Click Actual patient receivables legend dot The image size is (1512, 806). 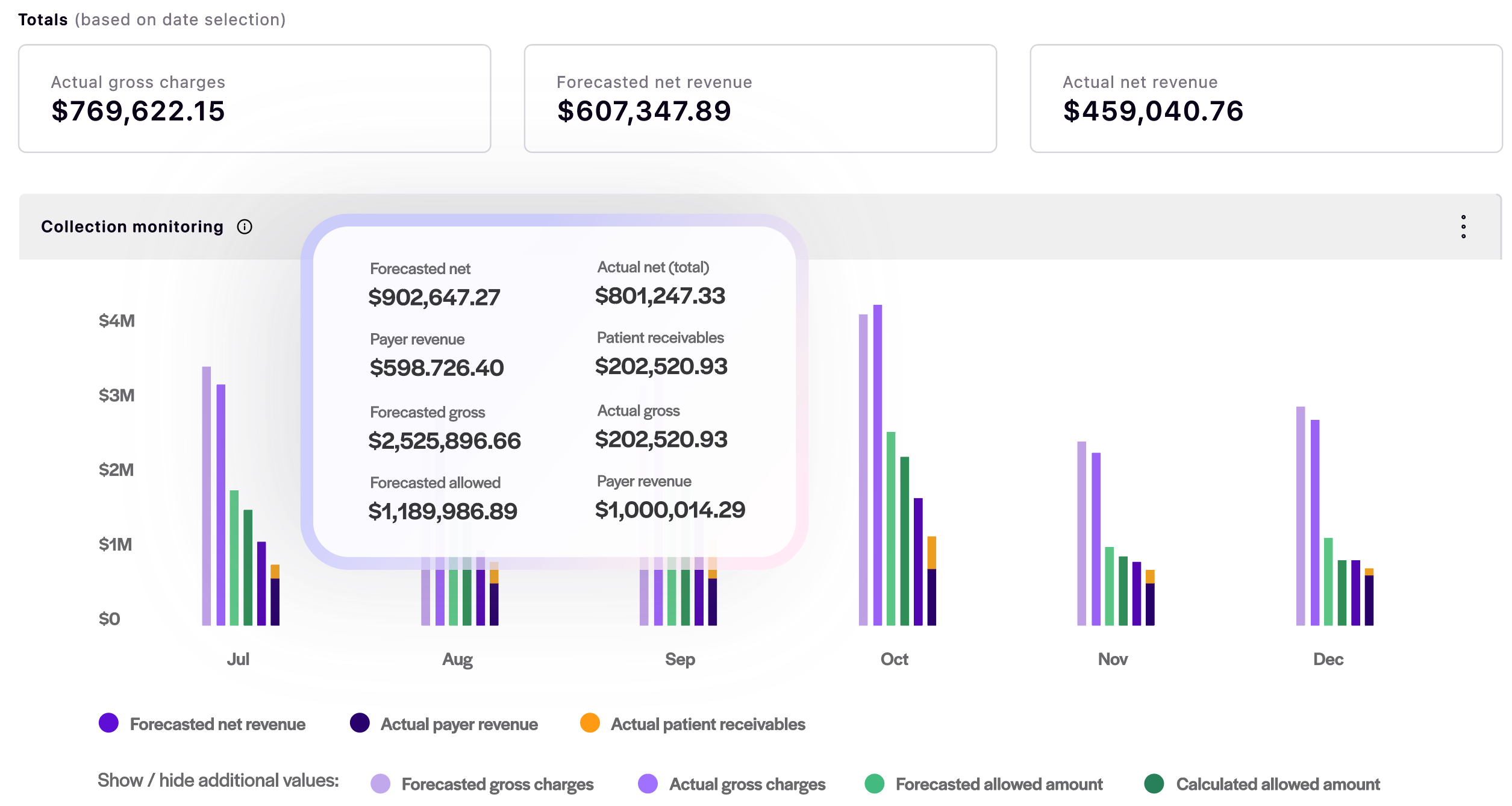pyautogui.click(x=590, y=723)
